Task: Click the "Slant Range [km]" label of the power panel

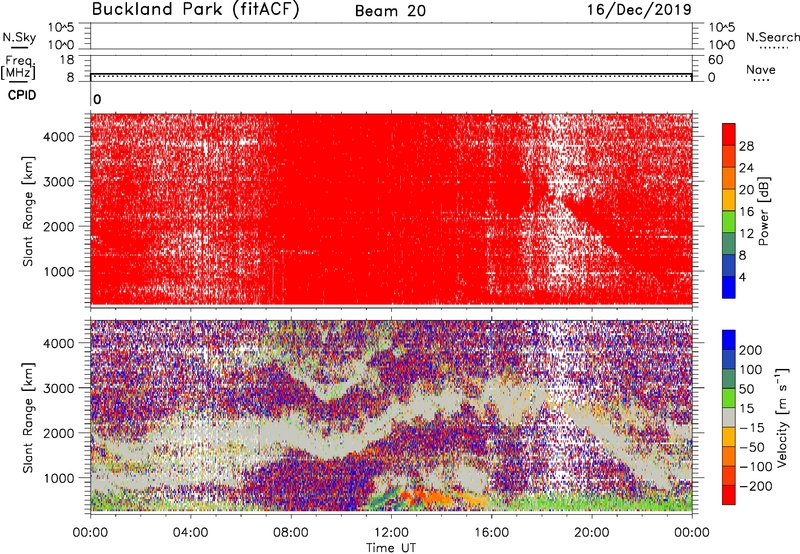Action: point(29,211)
